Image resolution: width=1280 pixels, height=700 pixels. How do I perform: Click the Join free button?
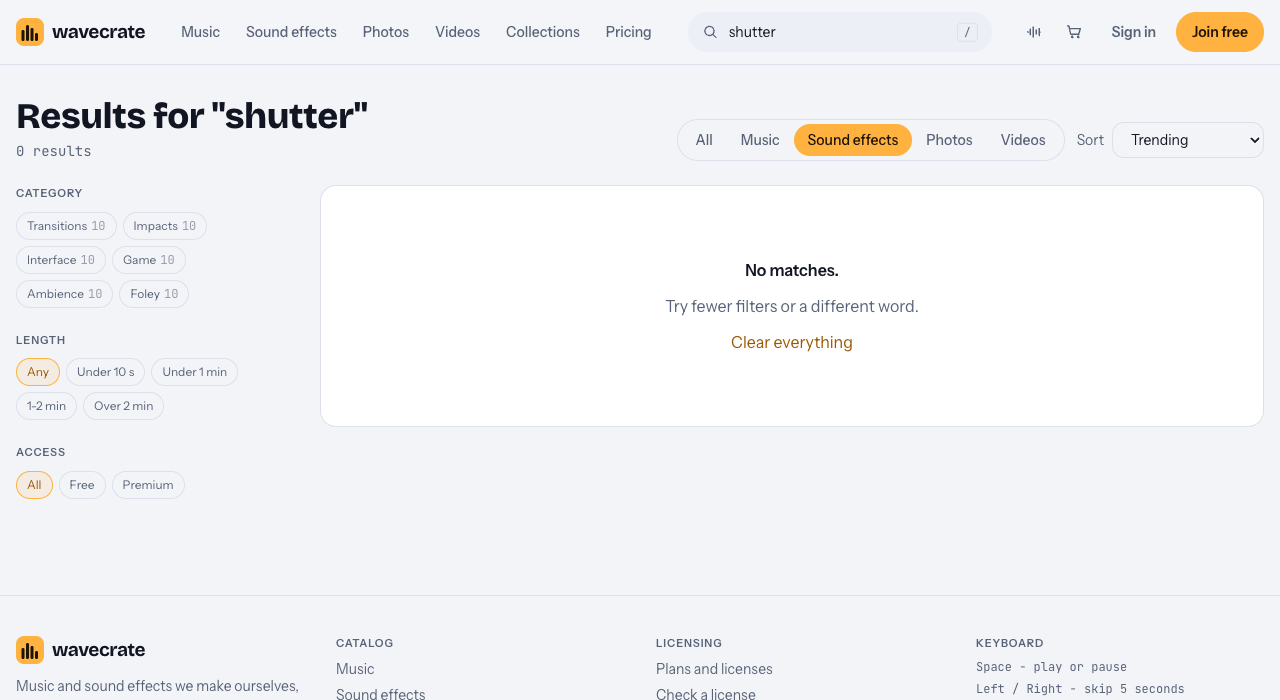(1220, 32)
